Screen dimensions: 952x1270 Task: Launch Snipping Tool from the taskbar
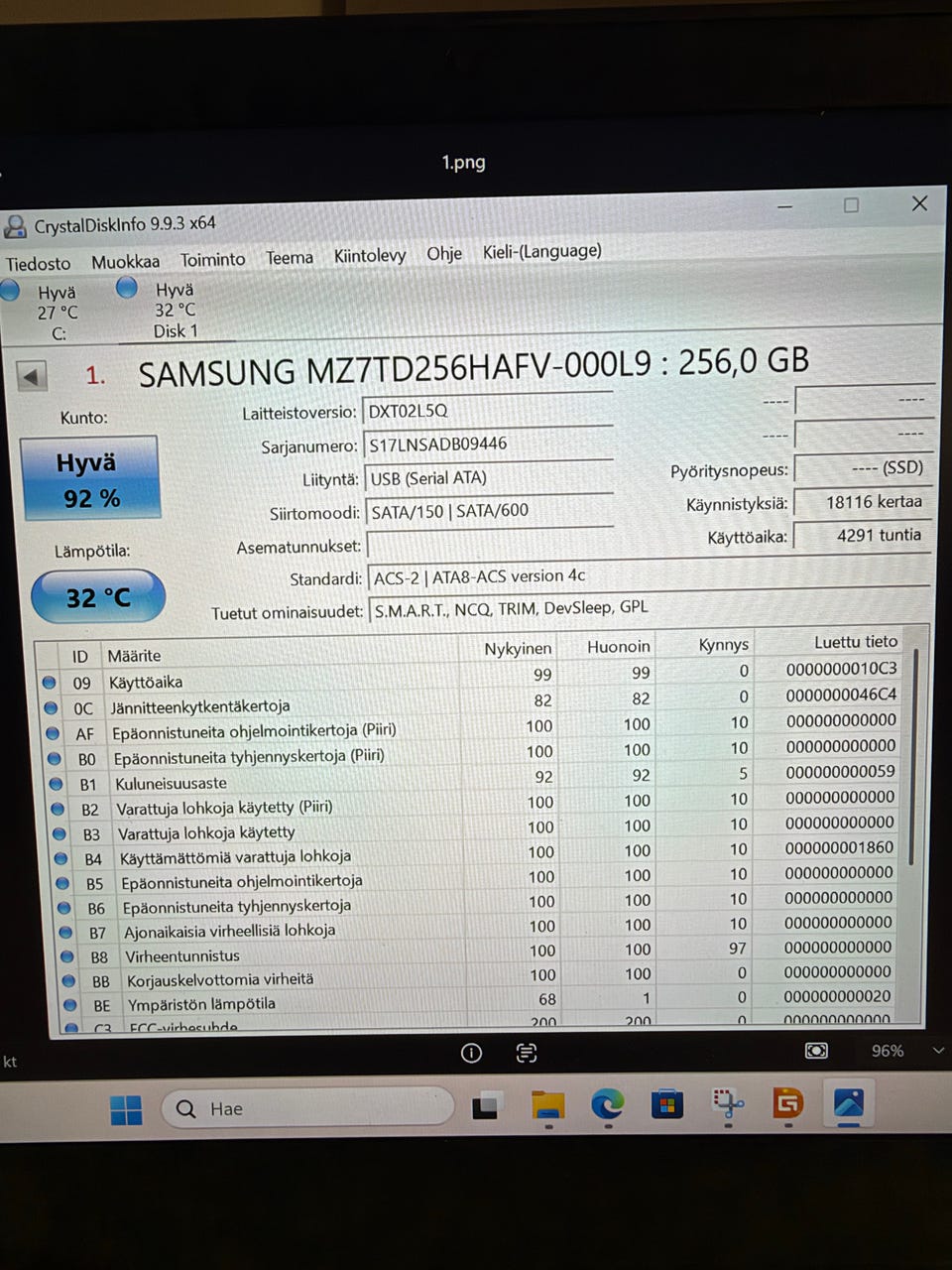point(728,1103)
